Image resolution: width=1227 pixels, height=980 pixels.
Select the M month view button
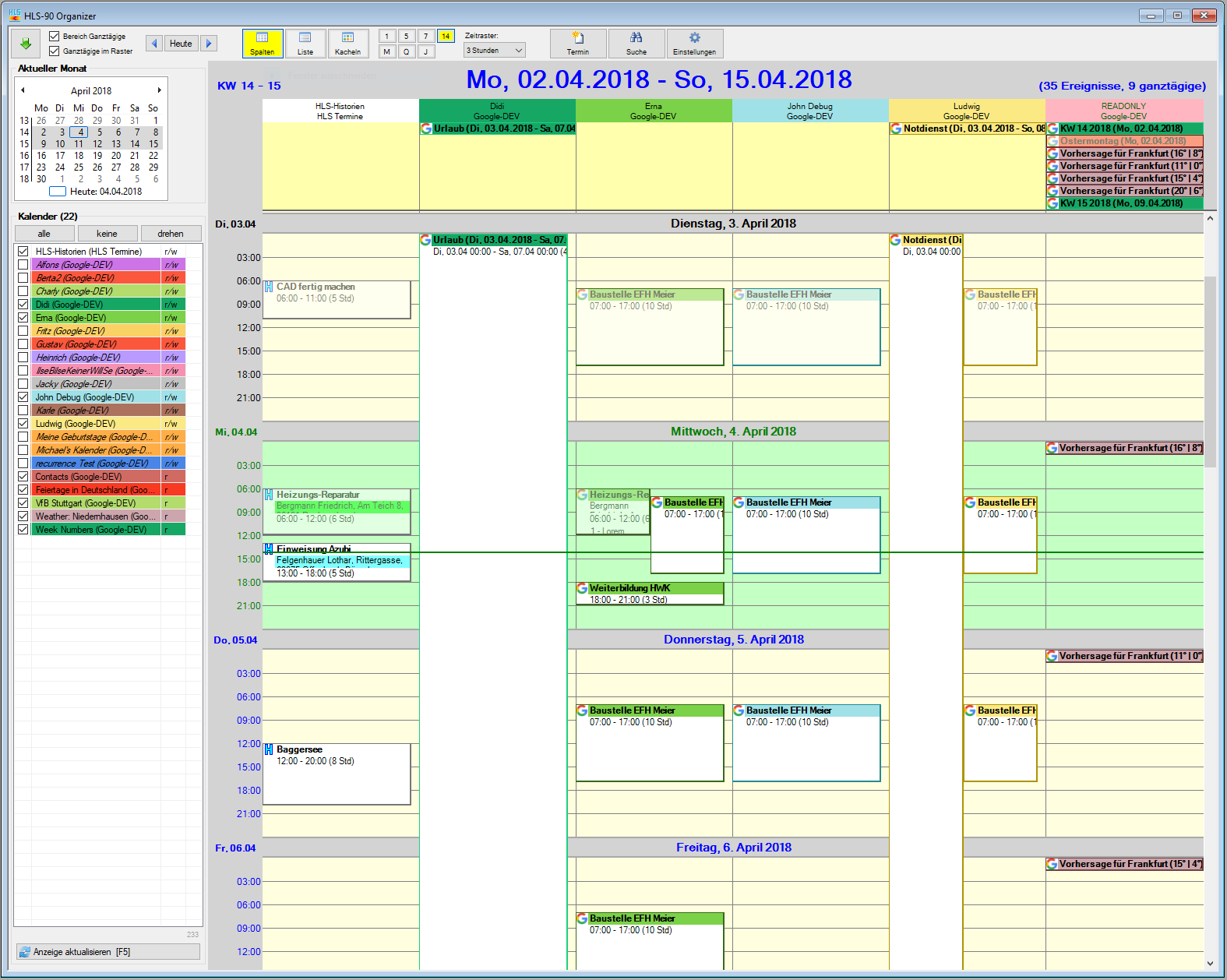pos(386,51)
